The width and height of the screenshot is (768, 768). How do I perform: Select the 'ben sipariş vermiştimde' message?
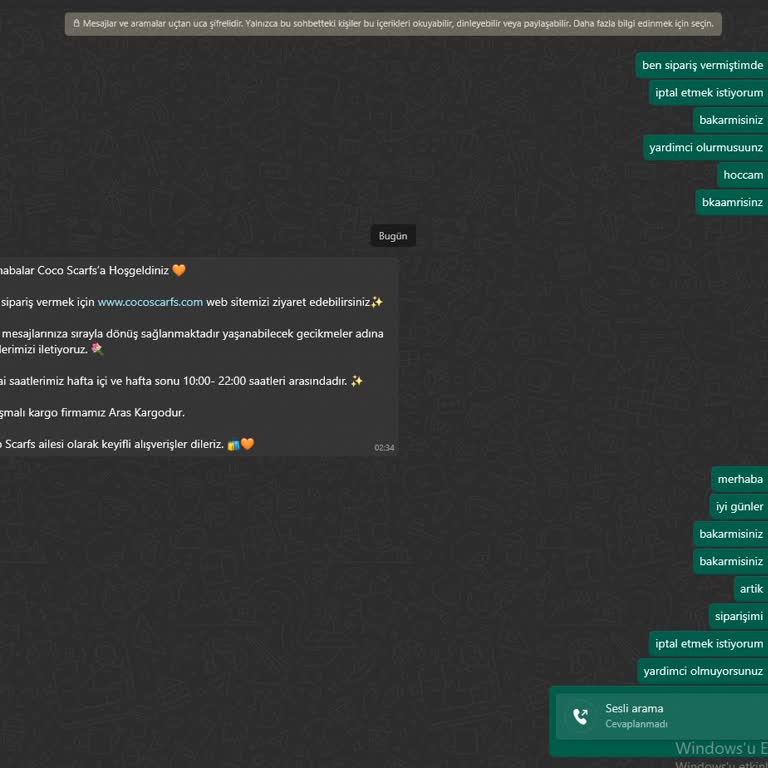point(702,65)
